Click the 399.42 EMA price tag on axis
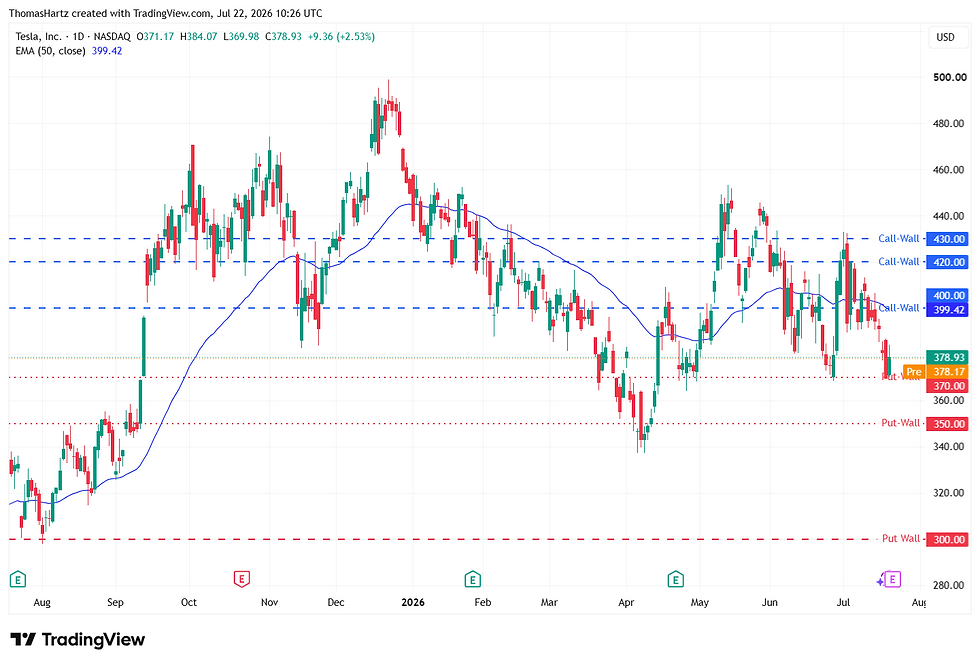 948,309
